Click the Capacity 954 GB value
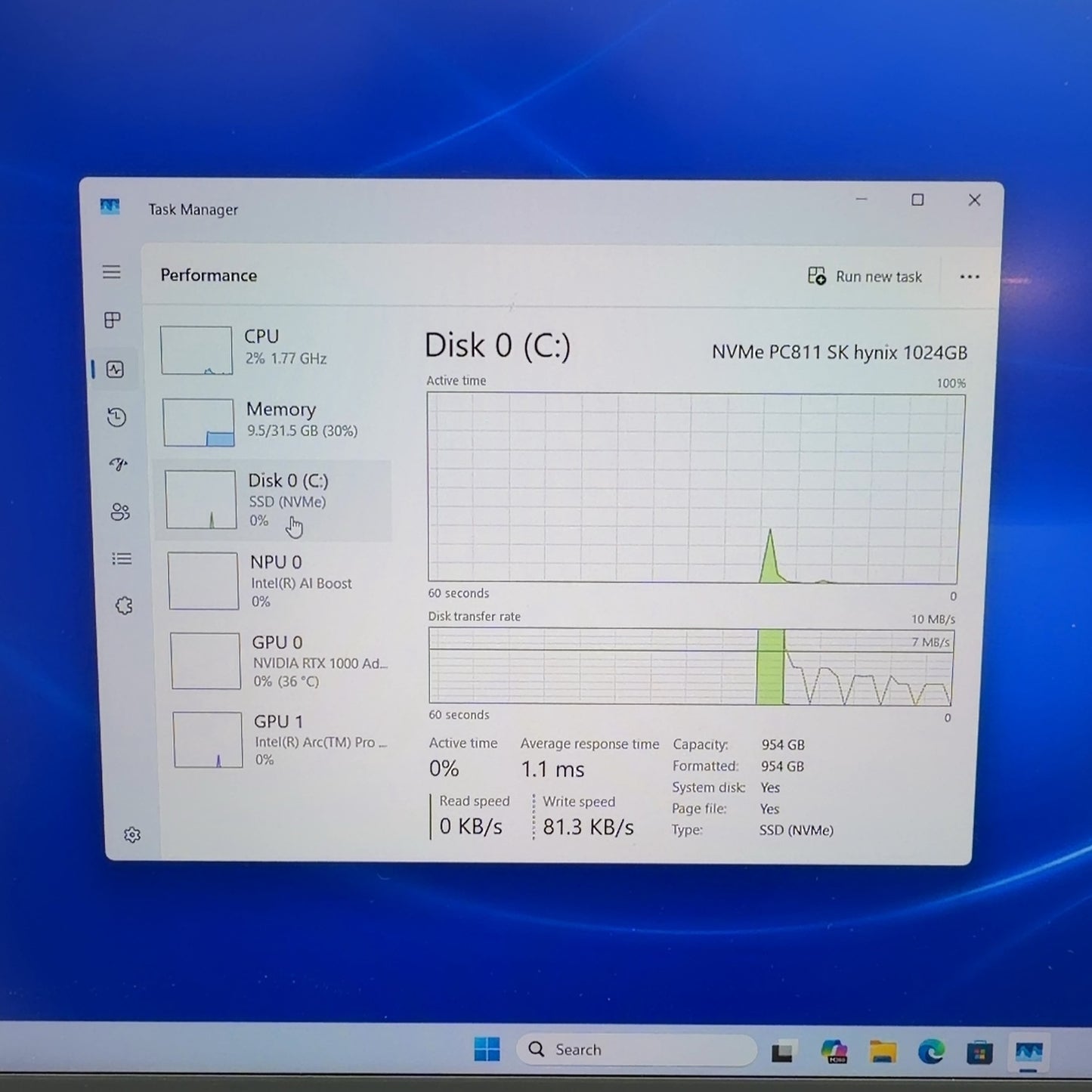Viewport: 1092px width, 1092px height. pos(783,745)
